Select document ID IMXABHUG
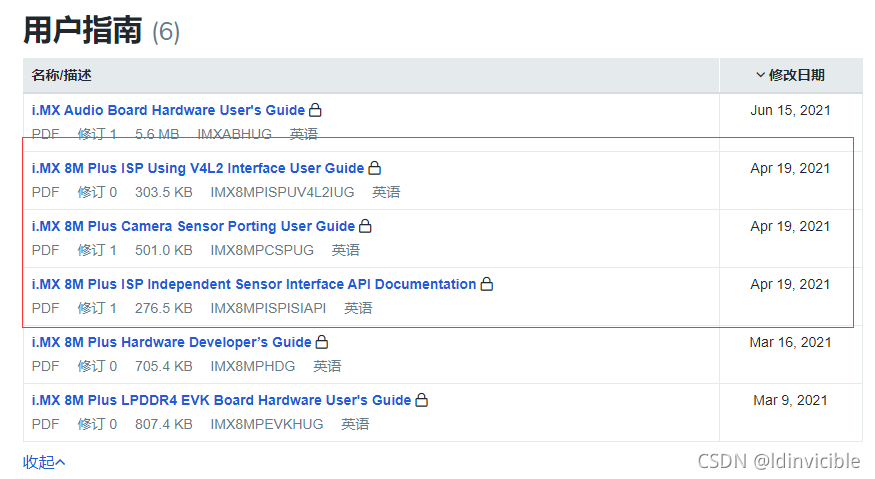This screenshot has width=875, height=479. 234,134
